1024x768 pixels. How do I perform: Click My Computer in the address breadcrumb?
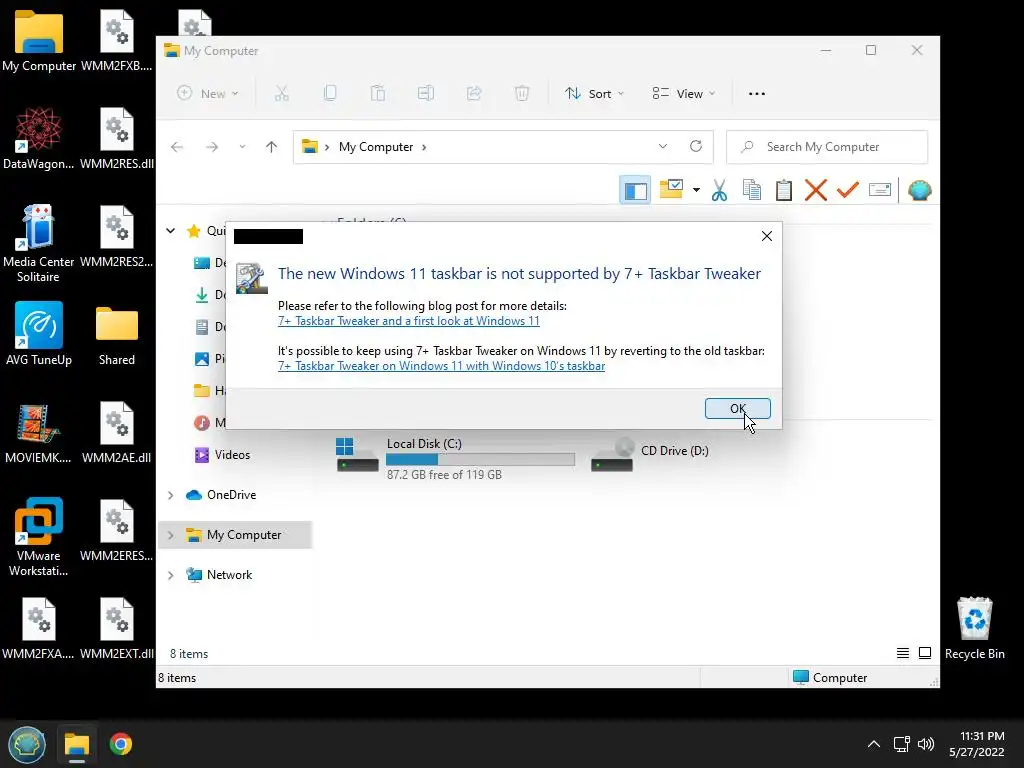coord(376,147)
